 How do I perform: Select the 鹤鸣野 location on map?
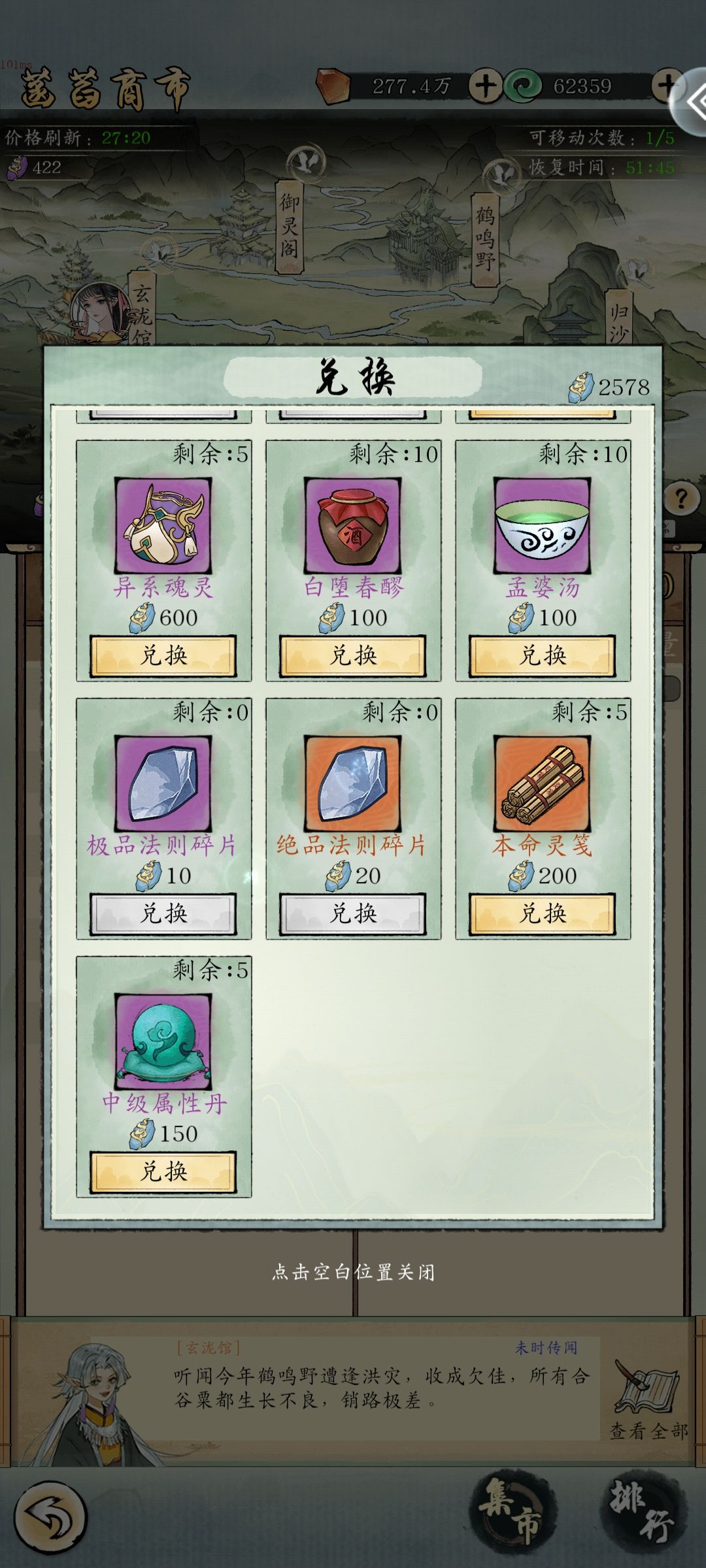click(485, 239)
